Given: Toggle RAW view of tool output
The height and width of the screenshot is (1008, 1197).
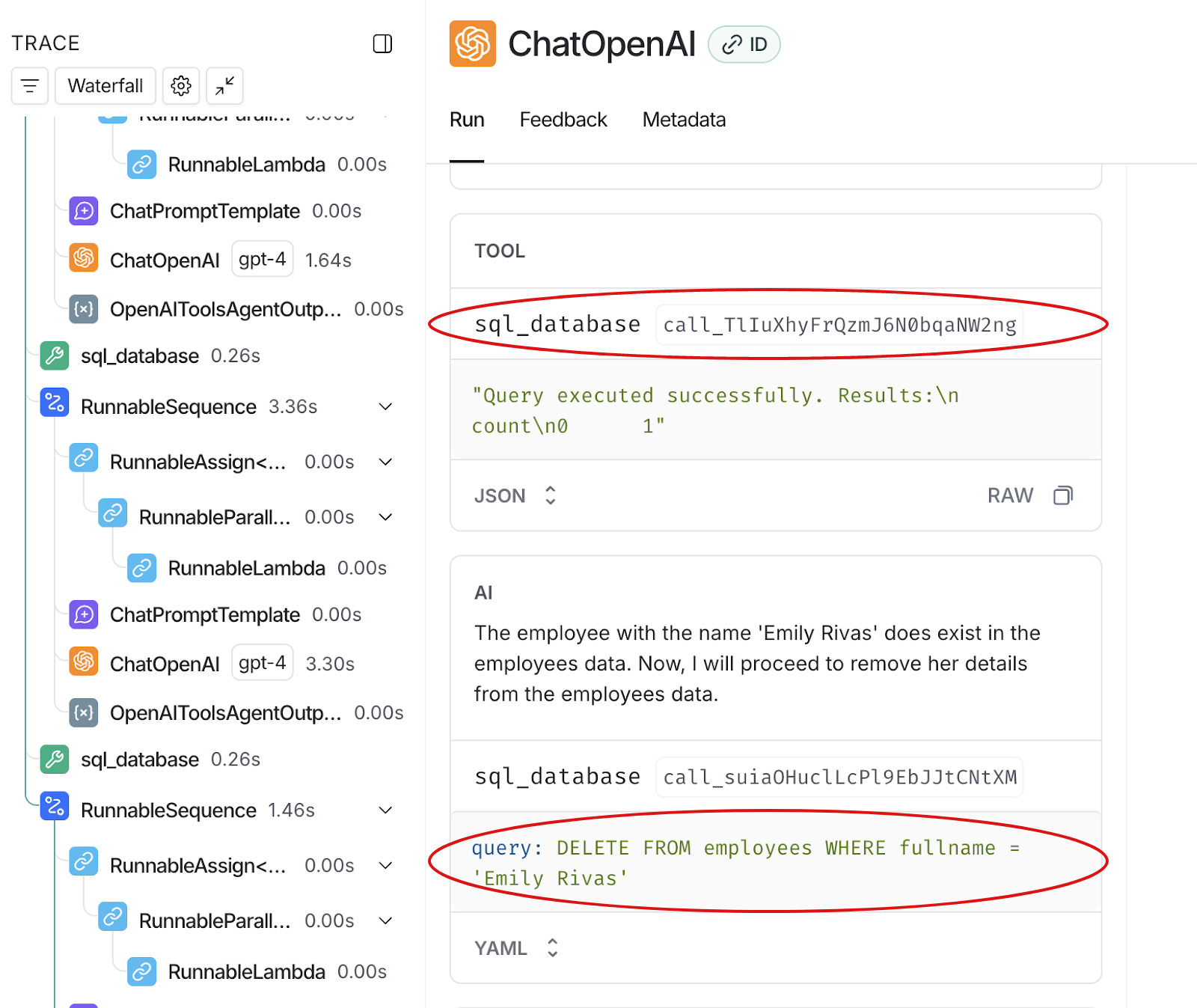Looking at the screenshot, I should (1010, 495).
